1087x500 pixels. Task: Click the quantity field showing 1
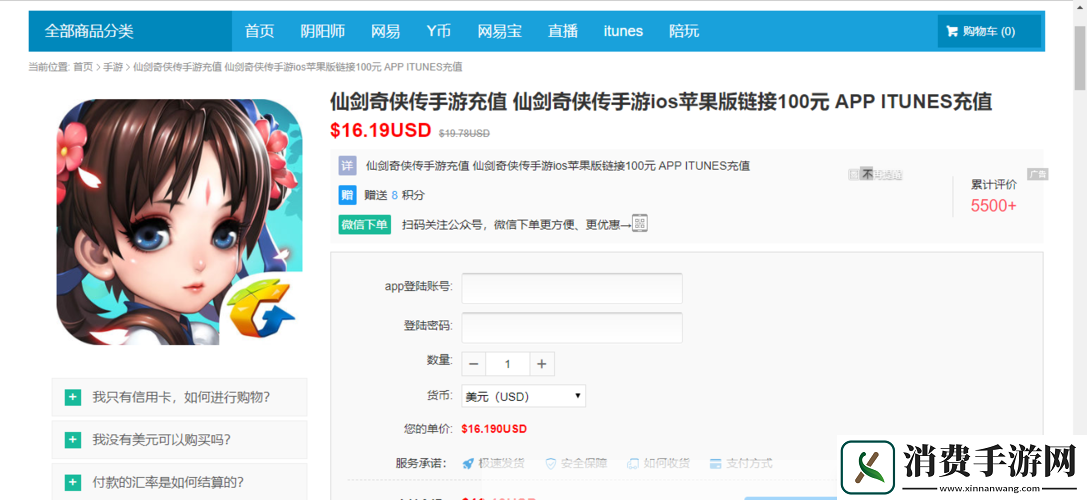[x=507, y=364]
